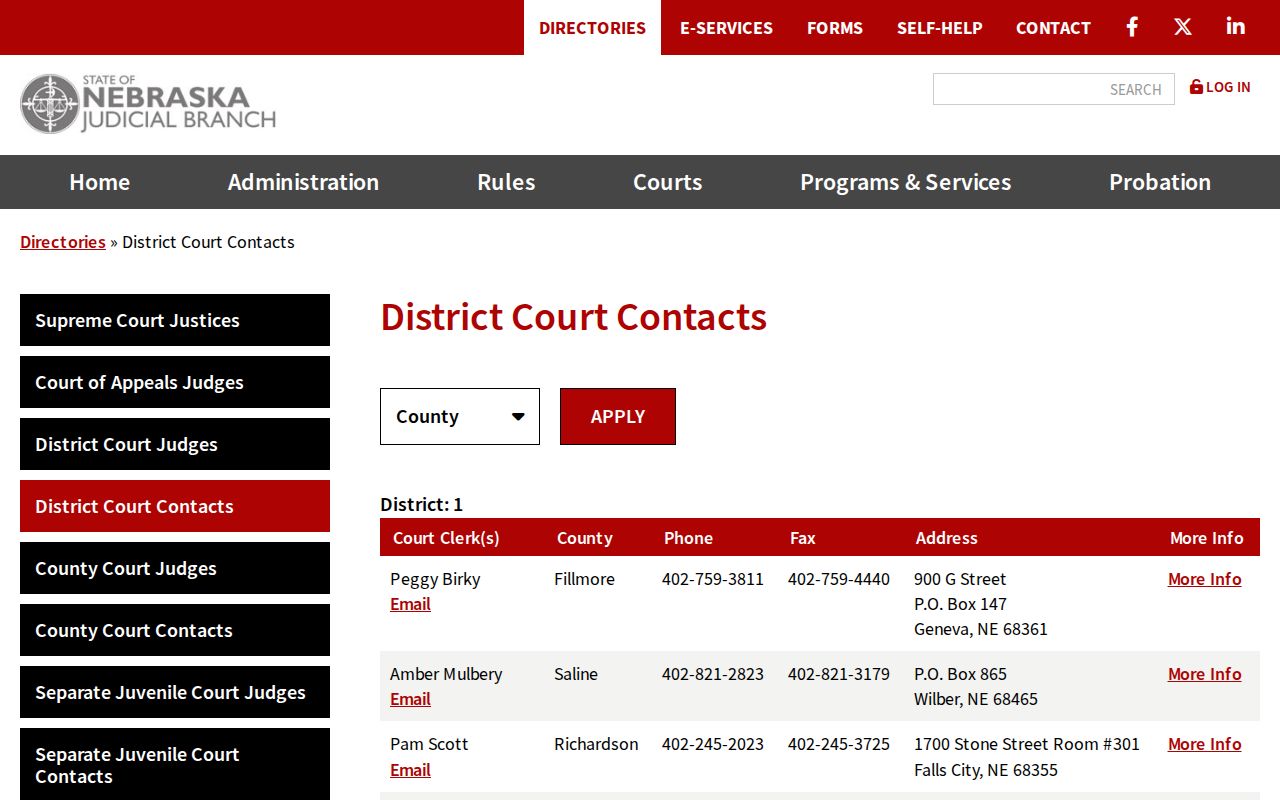Viewport: 1280px width, 800px height.
Task: Open the LinkedIn icon
Action: coord(1236,27)
